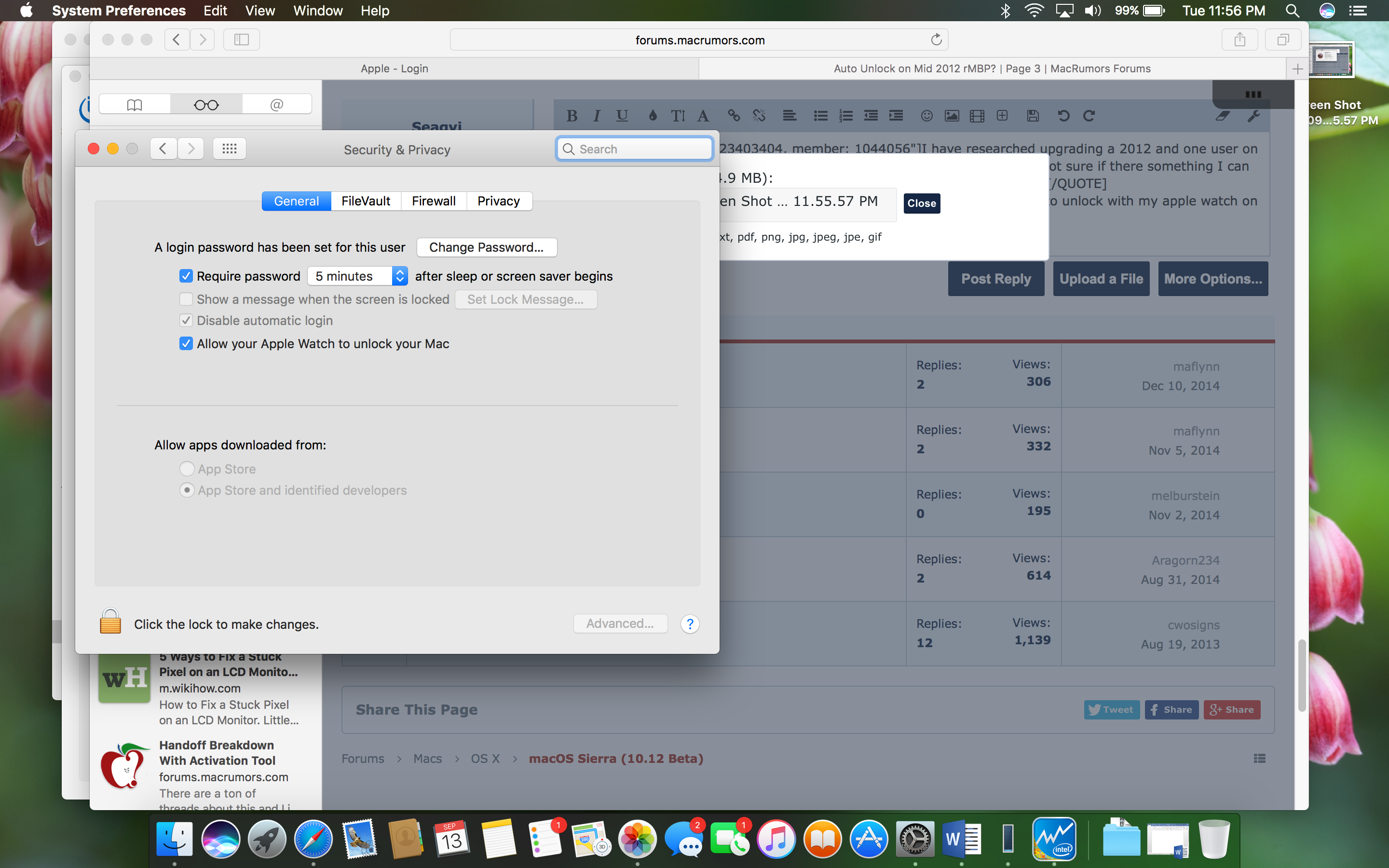1389x868 pixels.
Task: Reload the page in Safari address bar
Action: tap(936, 40)
